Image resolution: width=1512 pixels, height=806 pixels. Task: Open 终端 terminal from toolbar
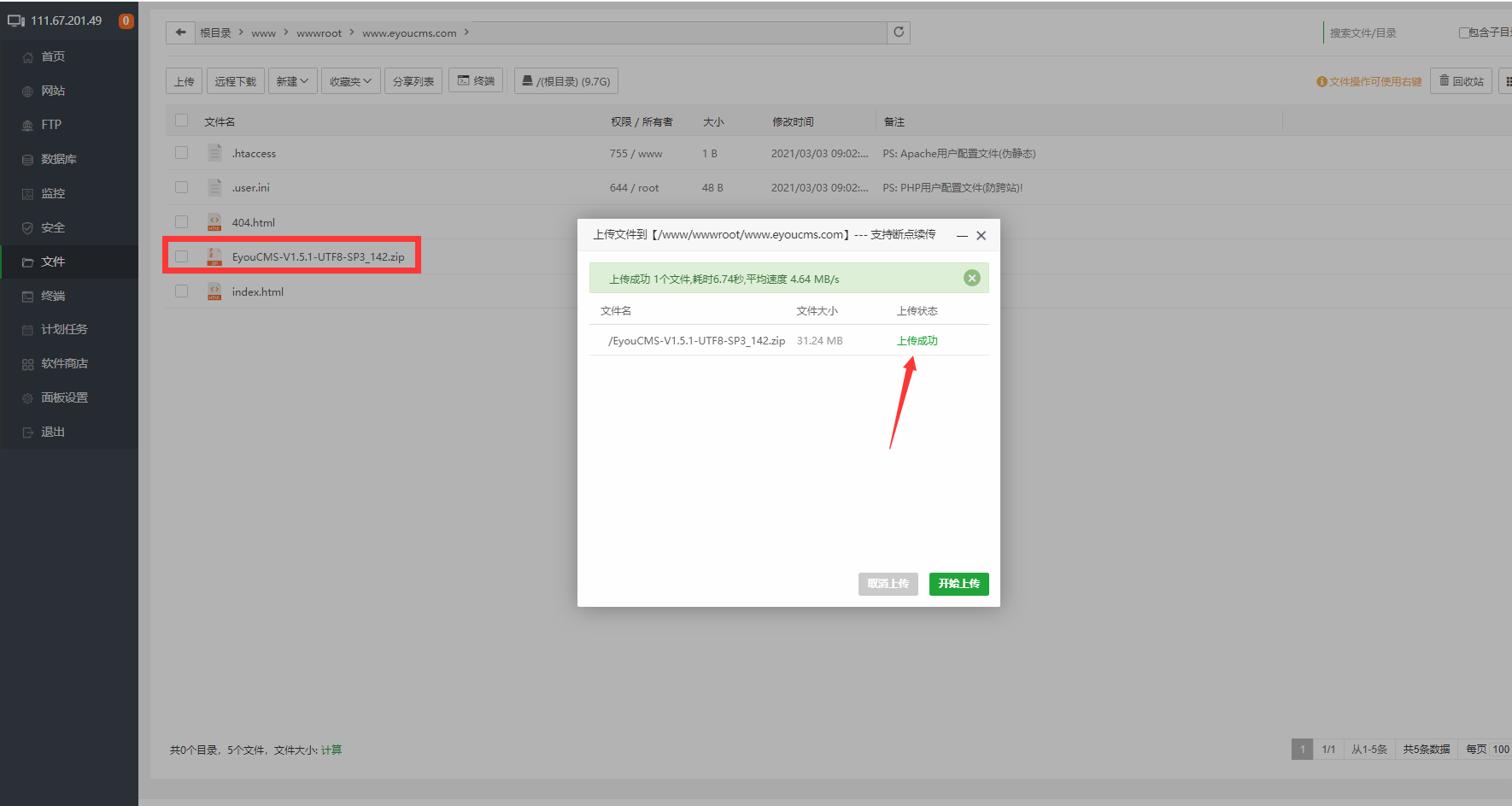(x=476, y=81)
